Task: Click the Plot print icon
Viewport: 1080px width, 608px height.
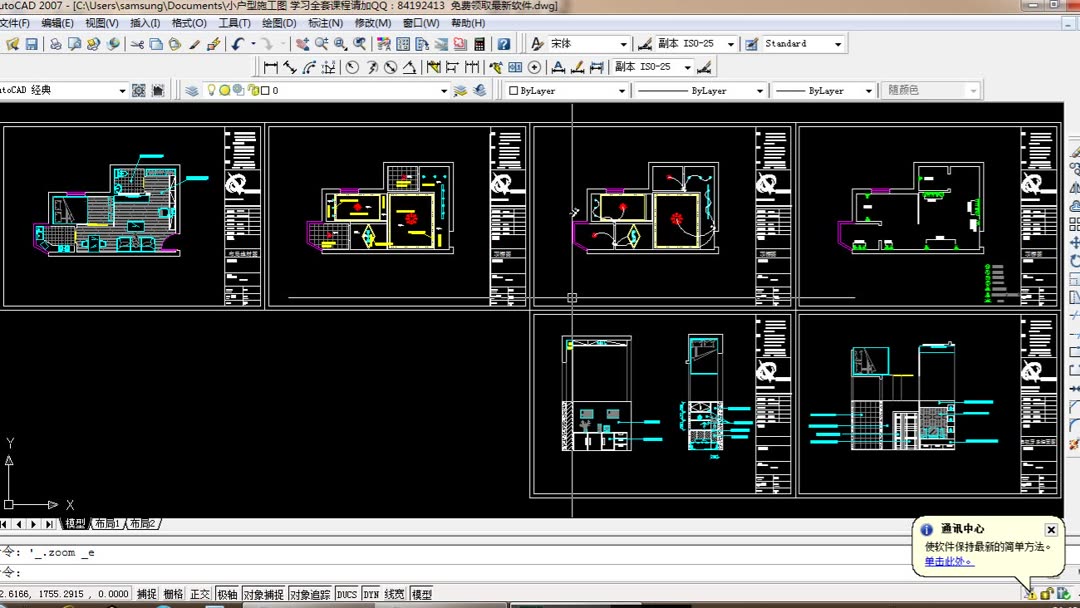Action: (x=56, y=44)
